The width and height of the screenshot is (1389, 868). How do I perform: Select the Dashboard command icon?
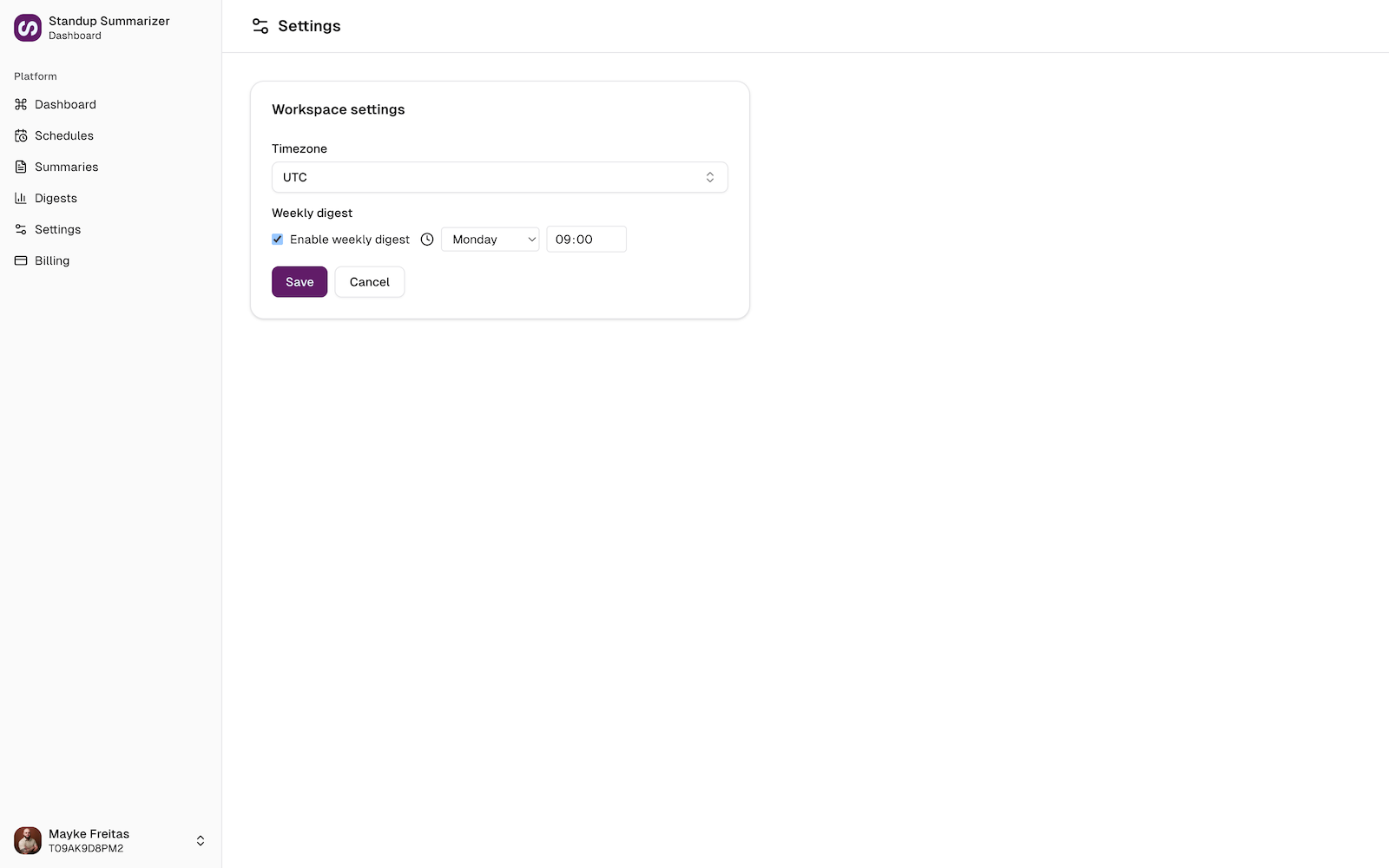click(x=21, y=104)
